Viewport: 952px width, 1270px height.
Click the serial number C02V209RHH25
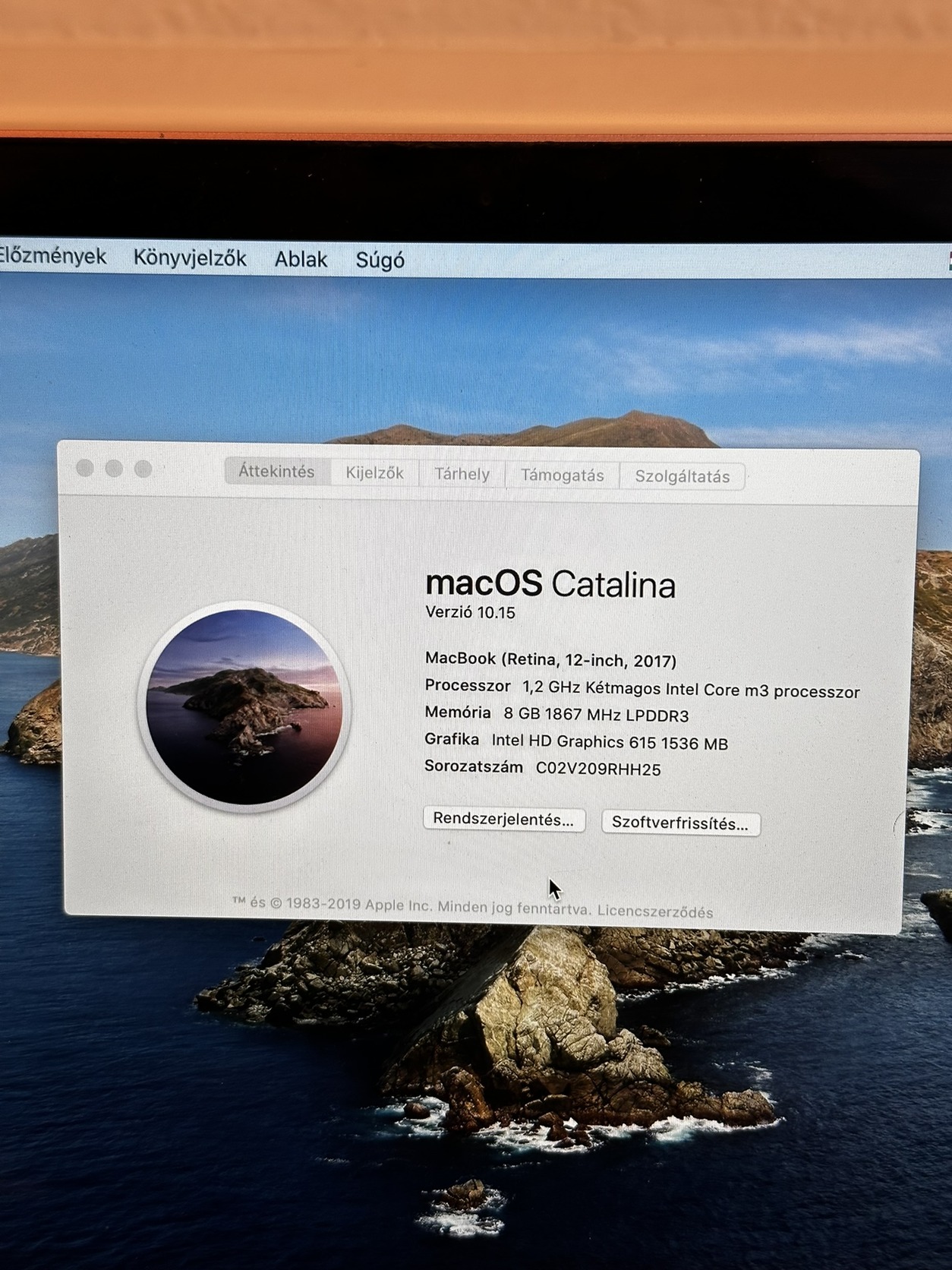point(598,769)
